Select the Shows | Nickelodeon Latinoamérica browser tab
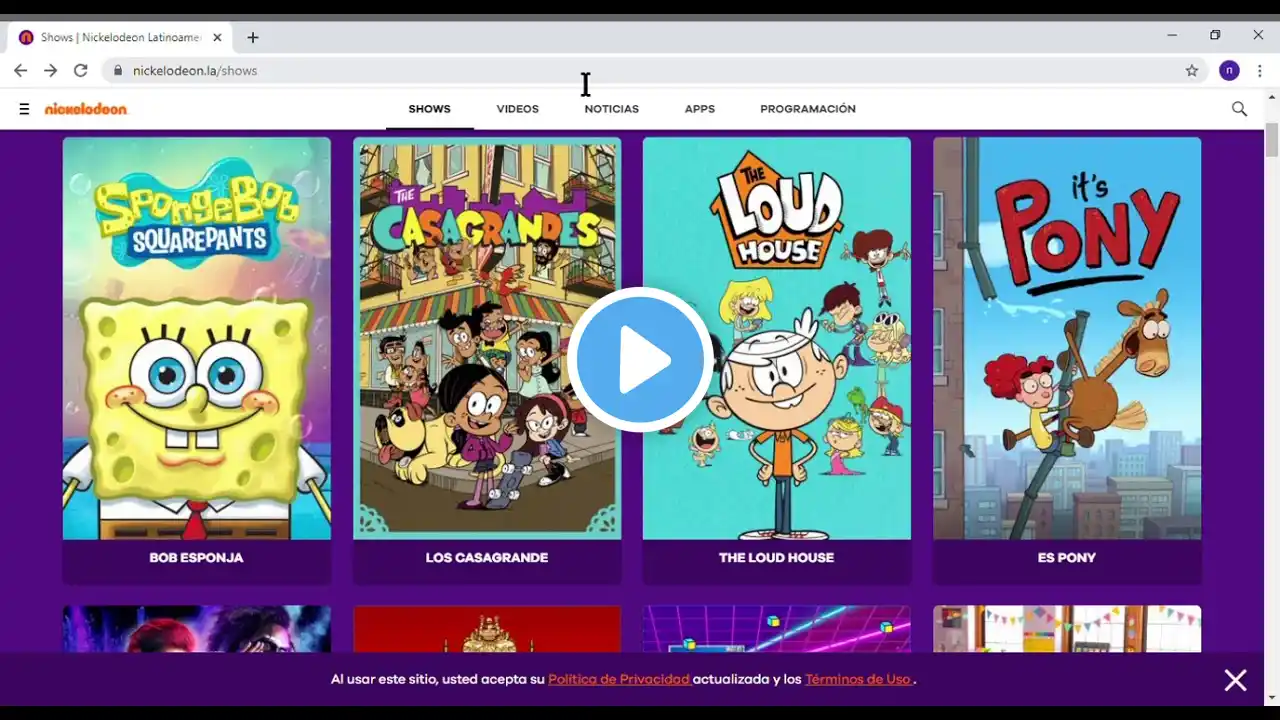The height and width of the screenshot is (720, 1280). (x=120, y=38)
